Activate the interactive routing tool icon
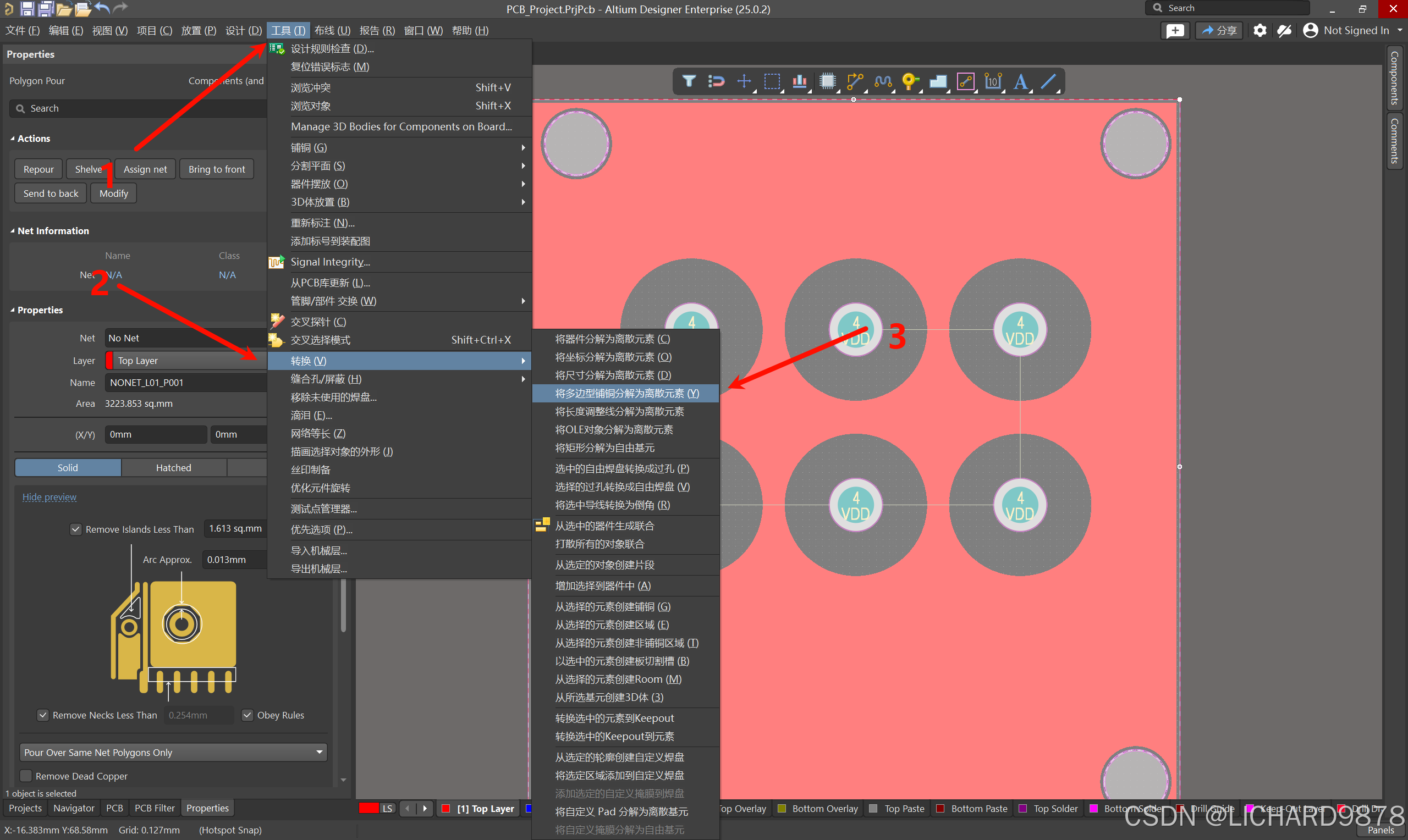The width and height of the screenshot is (1408, 840). click(854, 81)
